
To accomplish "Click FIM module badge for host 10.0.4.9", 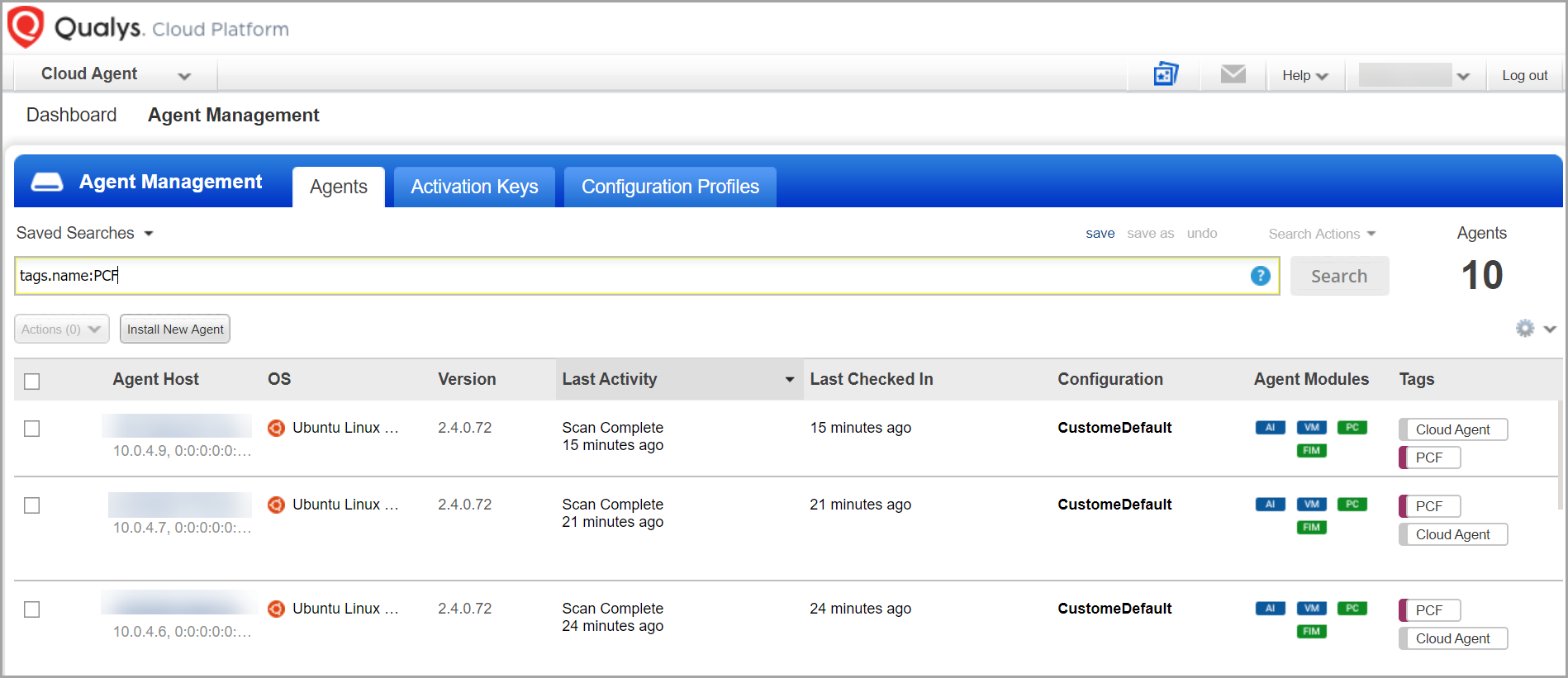I will [x=1311, y=451].
